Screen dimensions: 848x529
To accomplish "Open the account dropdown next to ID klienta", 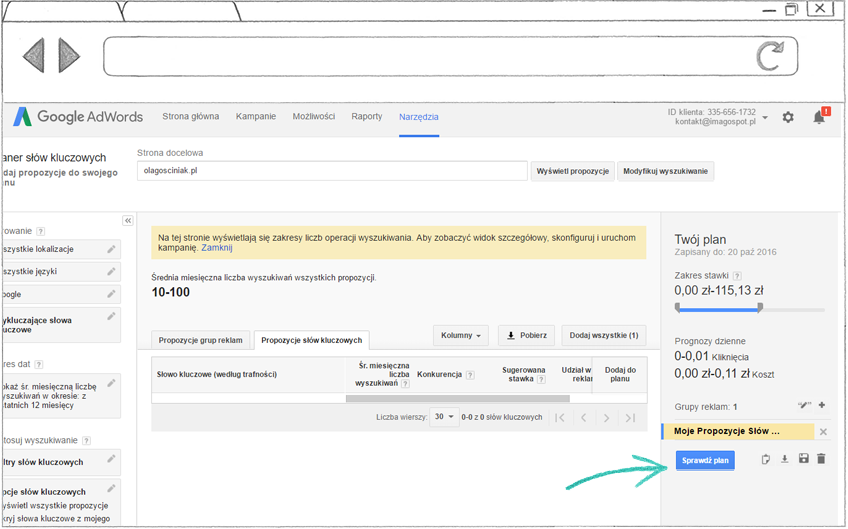I will pos(765,117).
